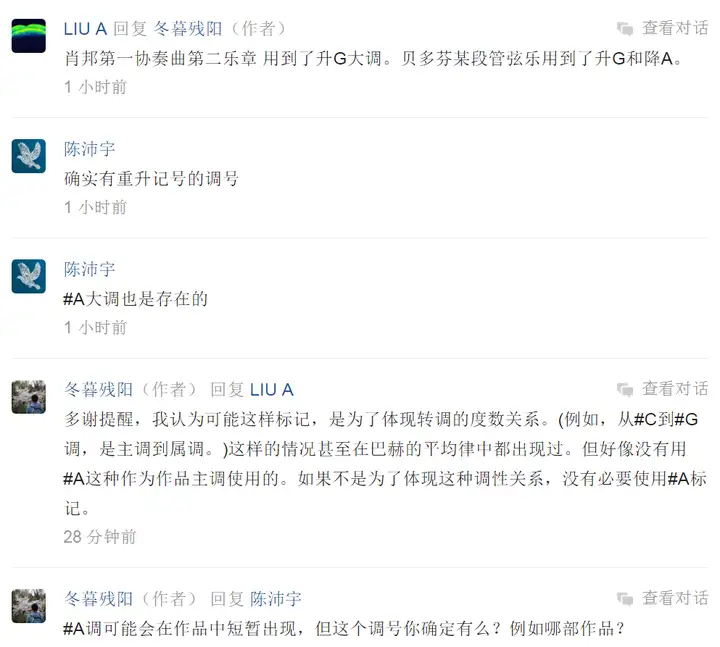Click the 28 分钟前 timestamp
Viewport: 720px width, 647px height.
click(100, 537)
